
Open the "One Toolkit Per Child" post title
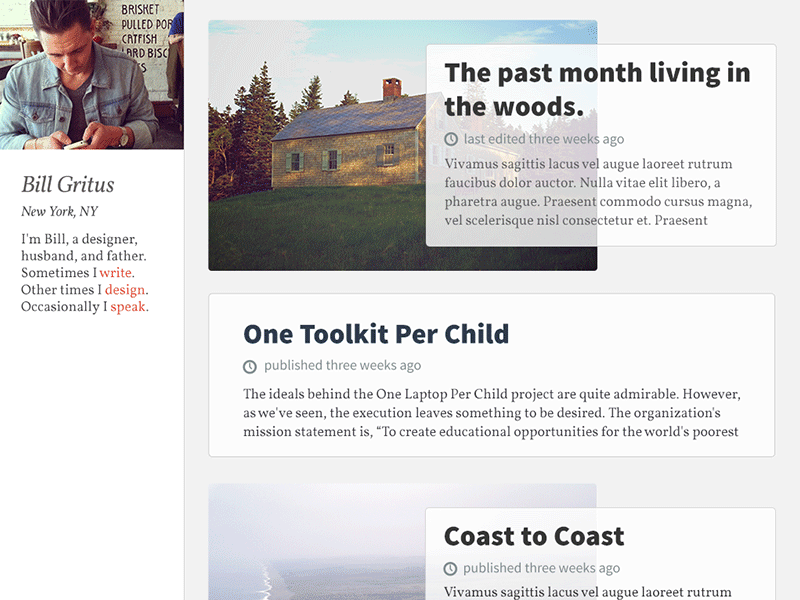376,334
